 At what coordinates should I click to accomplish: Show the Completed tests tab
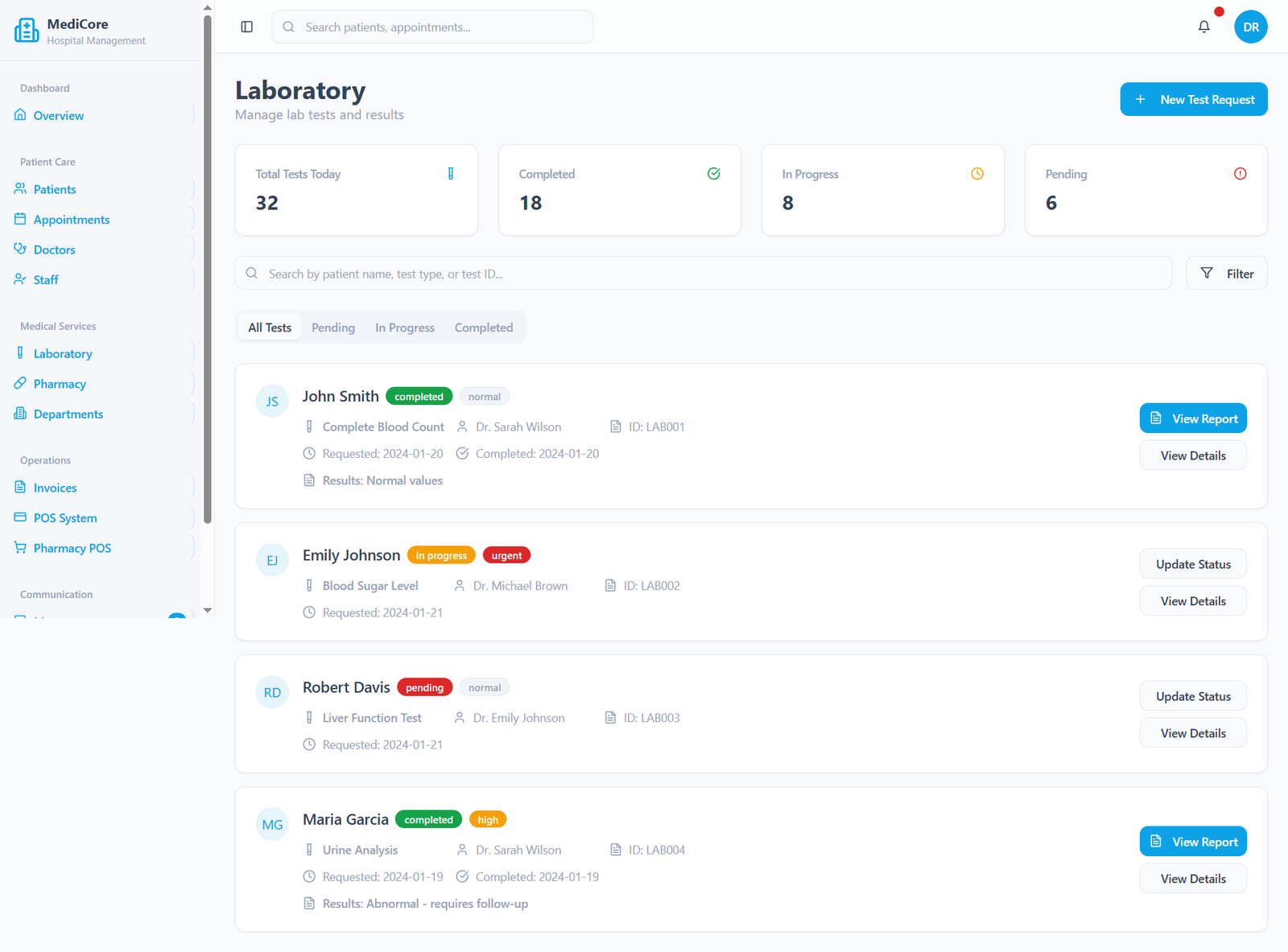[x=483, y=328]
